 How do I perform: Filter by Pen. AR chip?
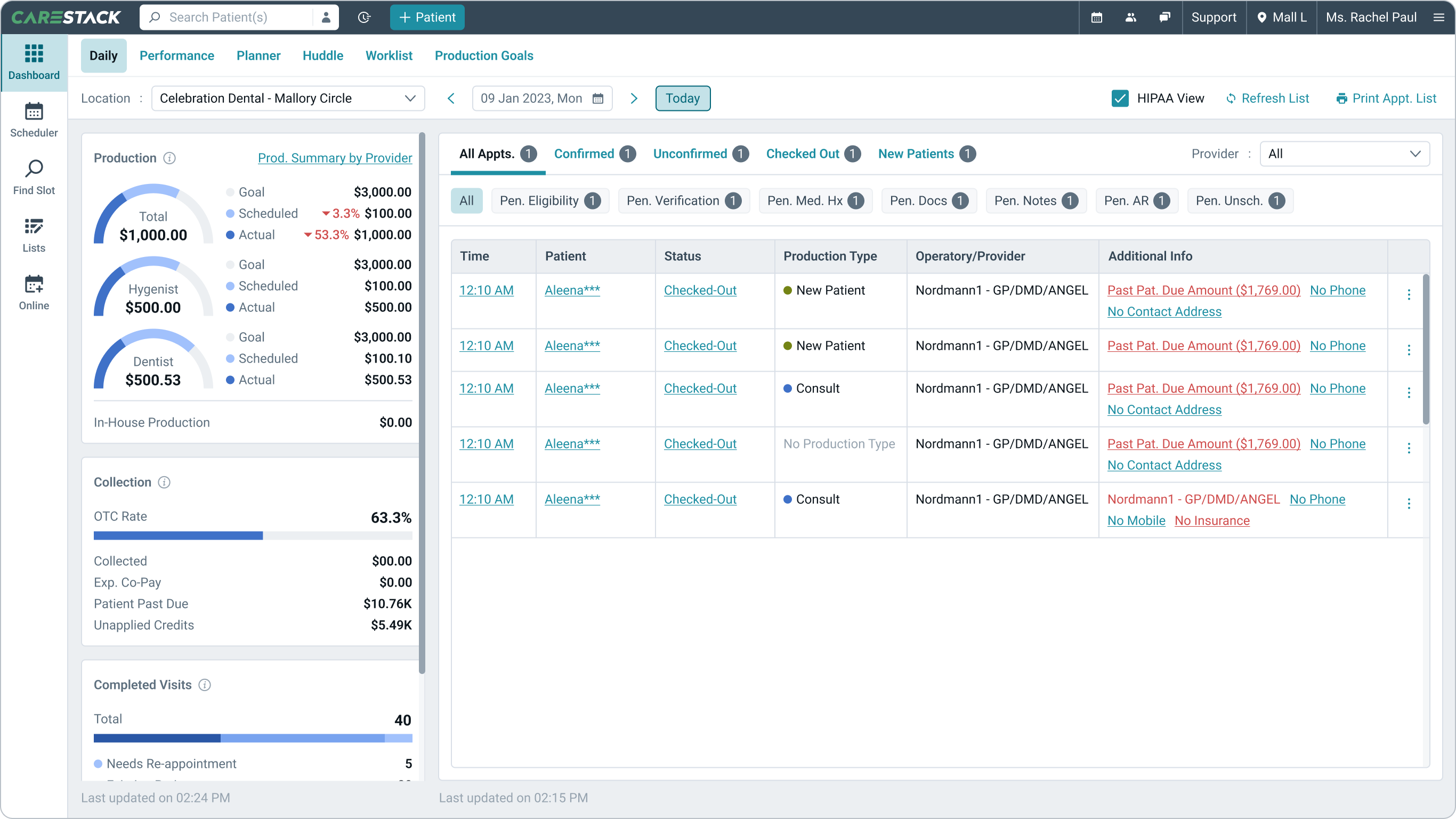[1137, 201]
